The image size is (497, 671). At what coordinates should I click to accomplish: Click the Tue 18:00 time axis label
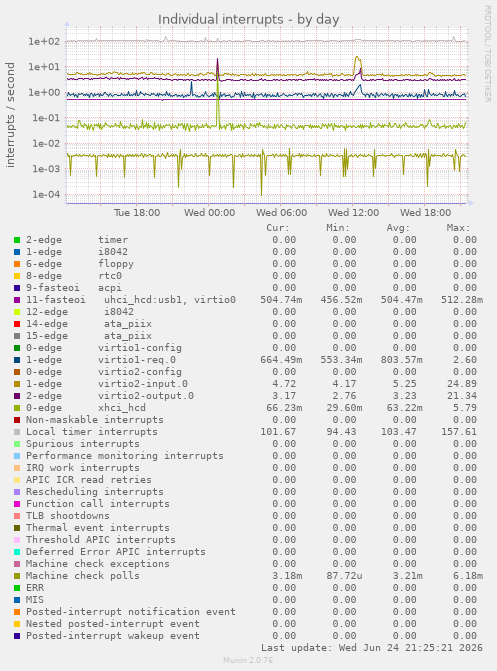pos(137,213)
